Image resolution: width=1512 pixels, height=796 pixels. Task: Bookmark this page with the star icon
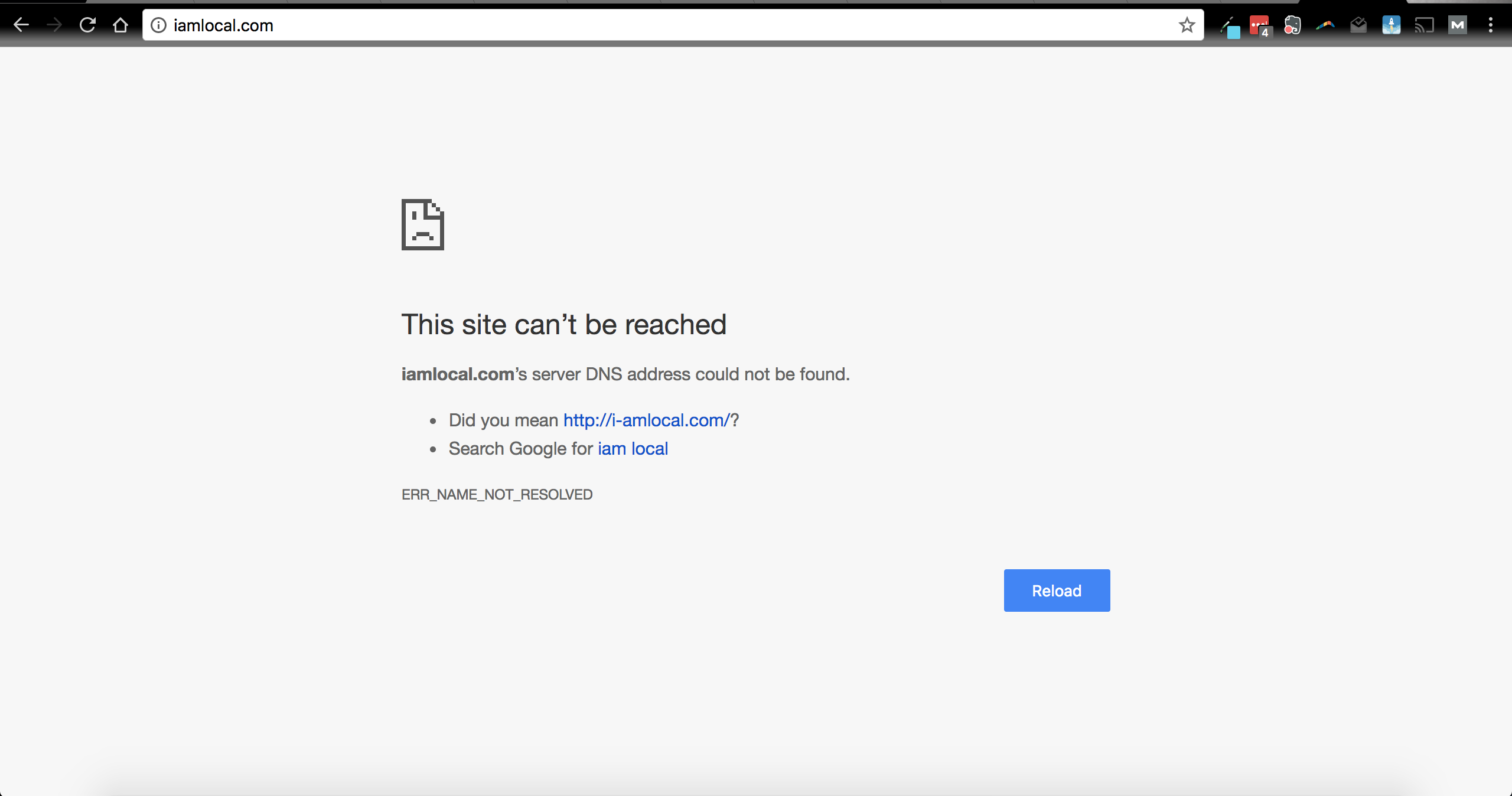1187,25
